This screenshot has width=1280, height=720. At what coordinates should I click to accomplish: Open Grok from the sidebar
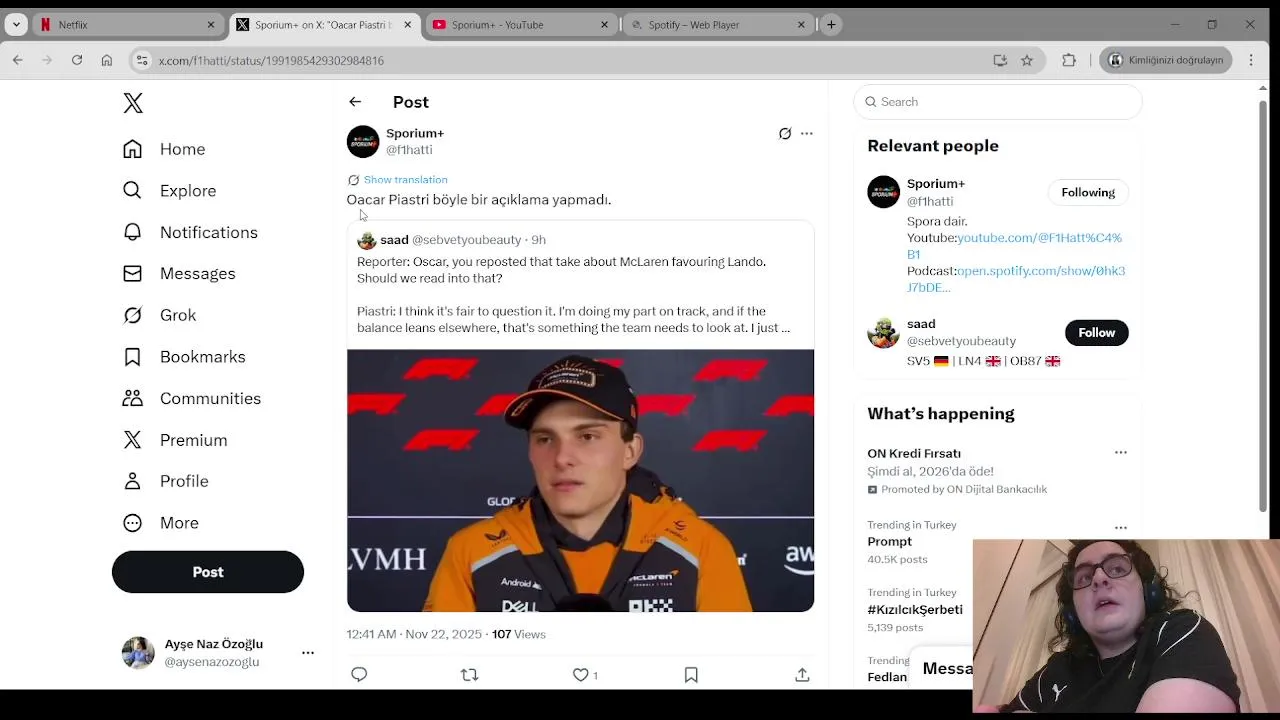coord(177,315)
